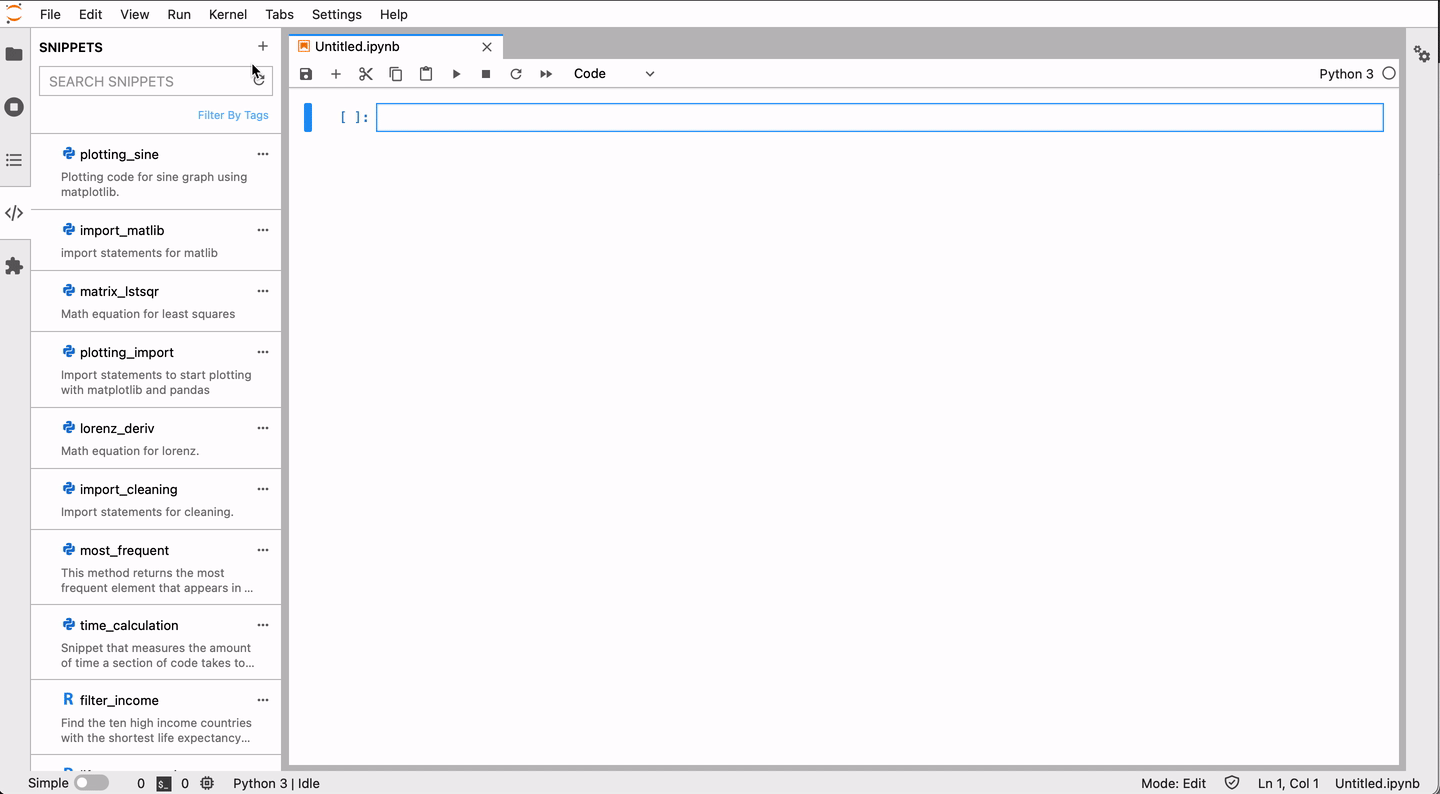Cut selected cell with scissors icon
Screen dimensions: 1440x794
tap(366, 74)
